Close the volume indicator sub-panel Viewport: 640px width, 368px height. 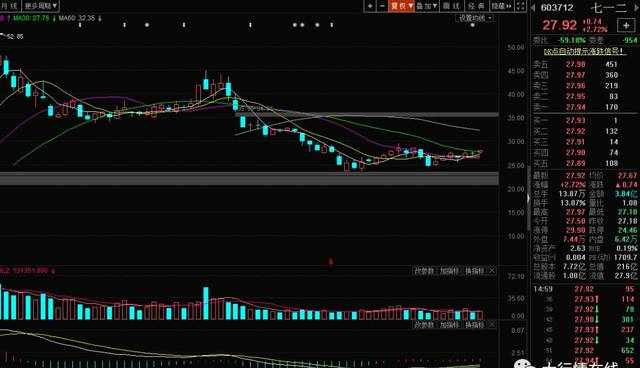(x=492, y=270)
